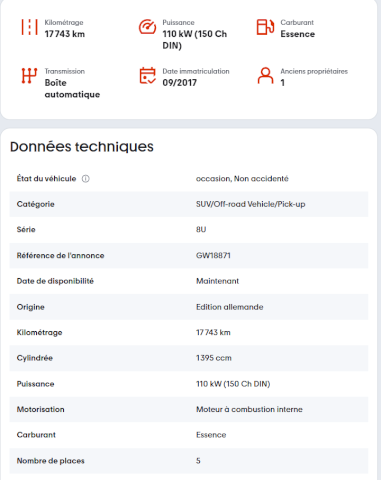Click the 'Transmission' caption in summary
This screenshot has width=381, height=480.
(x=65, y=71)
